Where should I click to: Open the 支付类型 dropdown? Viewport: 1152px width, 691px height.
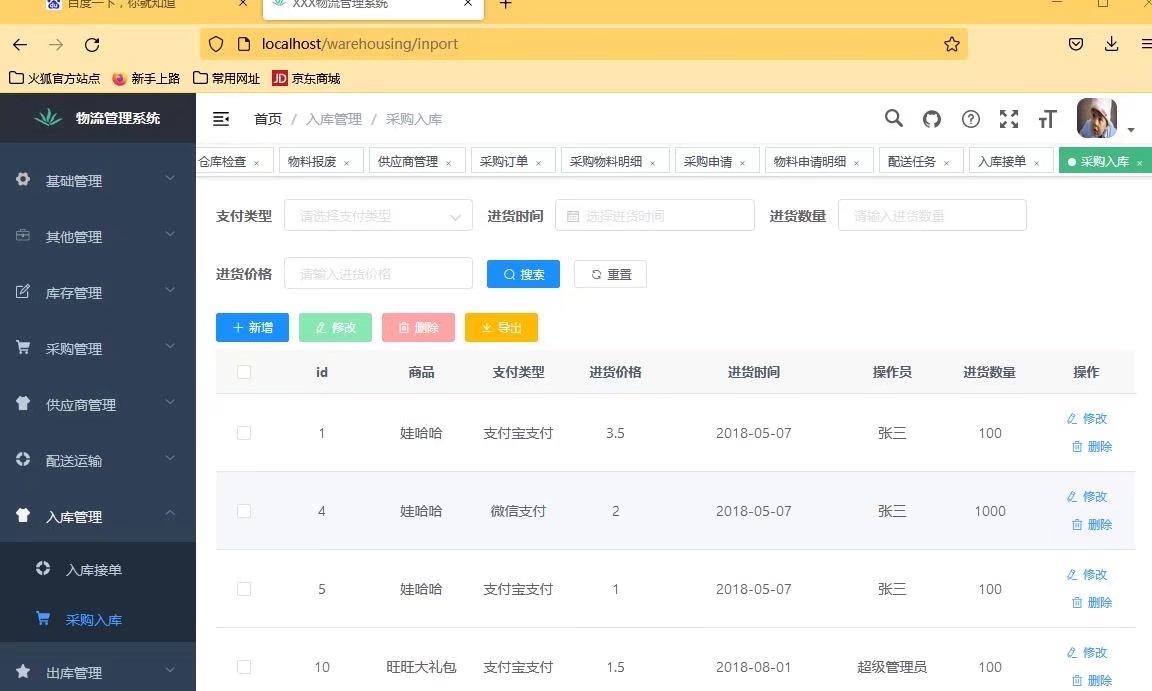378,216
